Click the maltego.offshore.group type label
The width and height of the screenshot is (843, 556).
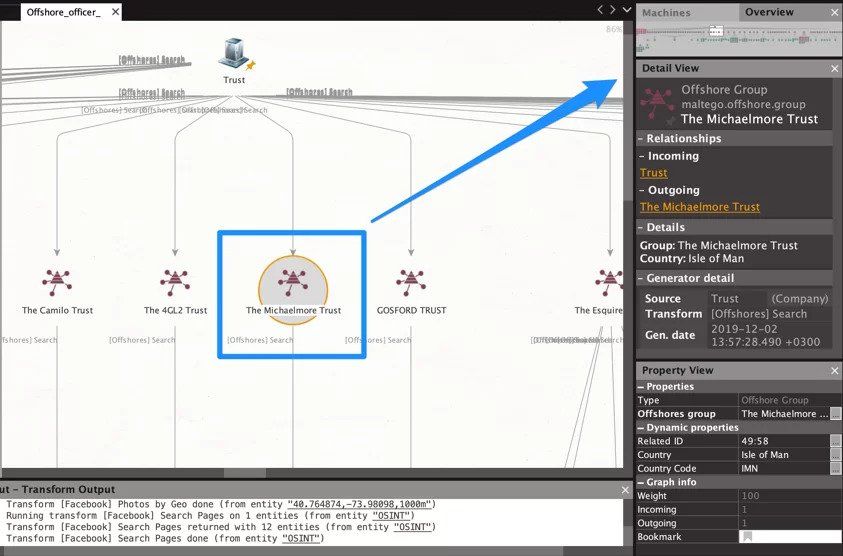click(743, 104)
